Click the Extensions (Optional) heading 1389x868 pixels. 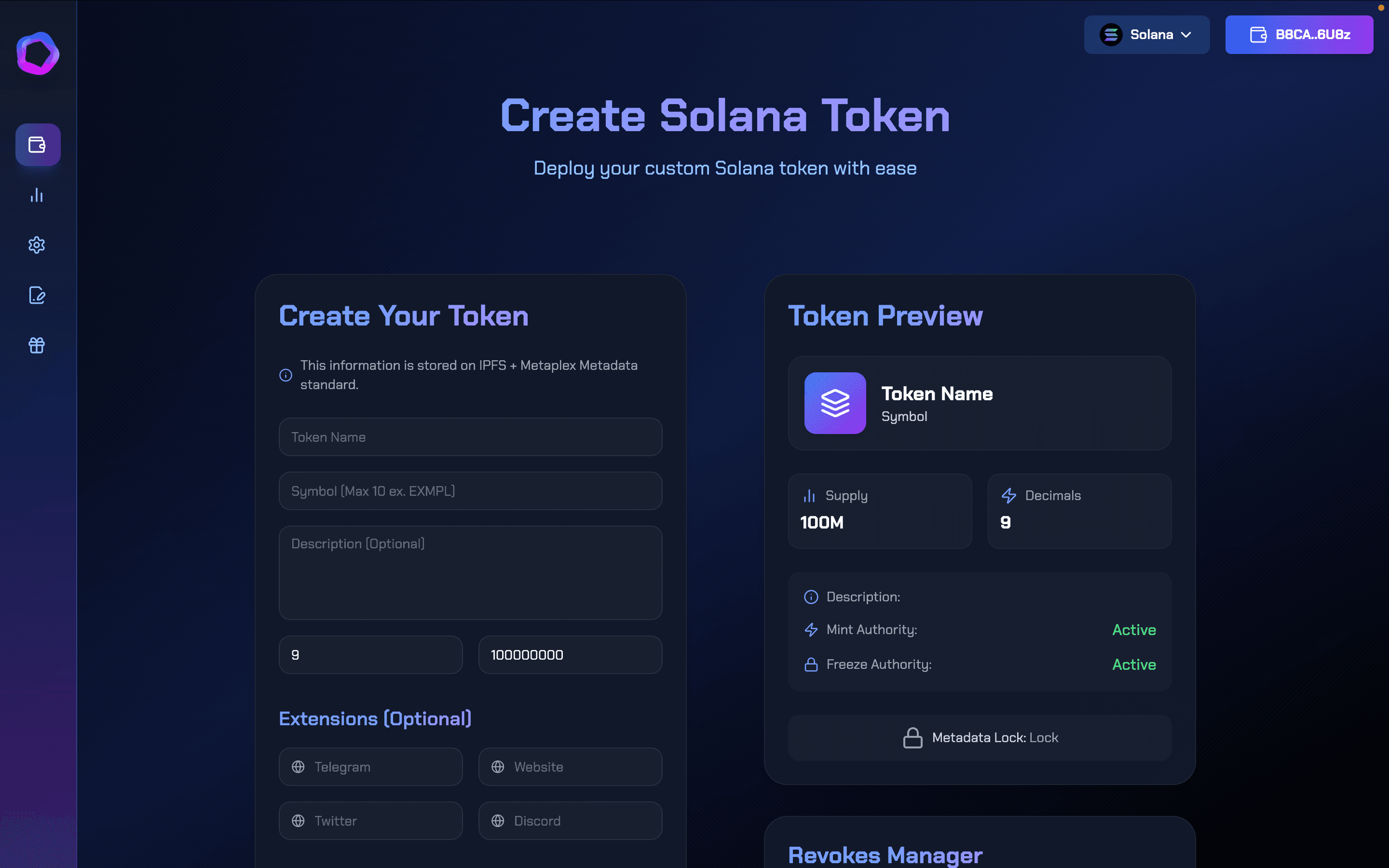pos(375,719)
